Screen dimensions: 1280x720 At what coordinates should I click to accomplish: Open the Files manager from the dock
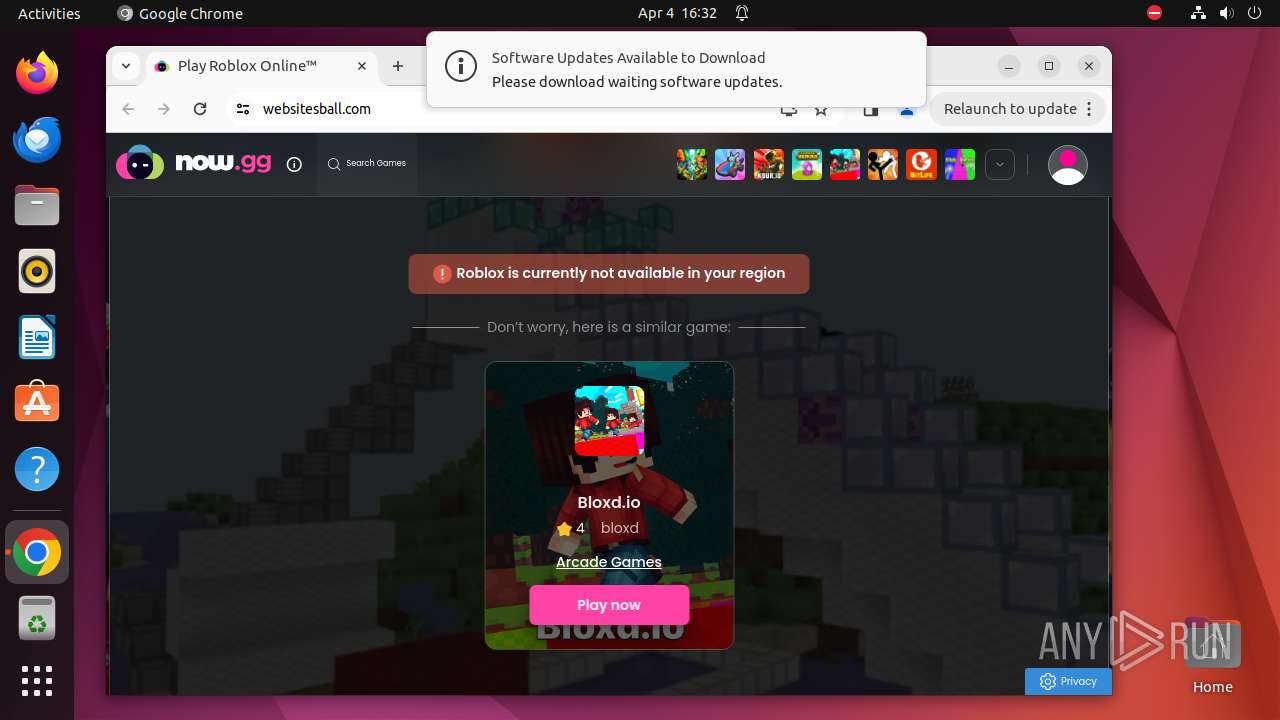click(x=37, y=205)
